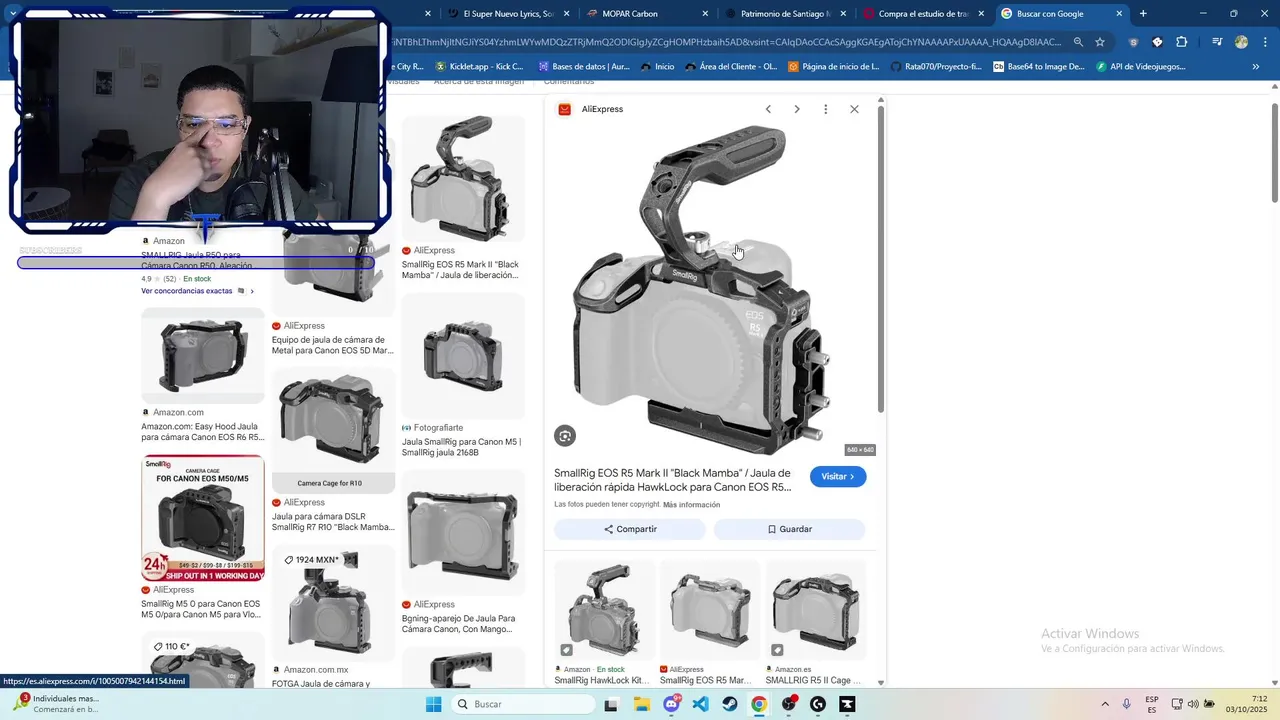The height and width of the screenshot is (720, 1280).
Task: Click SmallRig EOS R5 Mark II product title
Action: (673, 480)
